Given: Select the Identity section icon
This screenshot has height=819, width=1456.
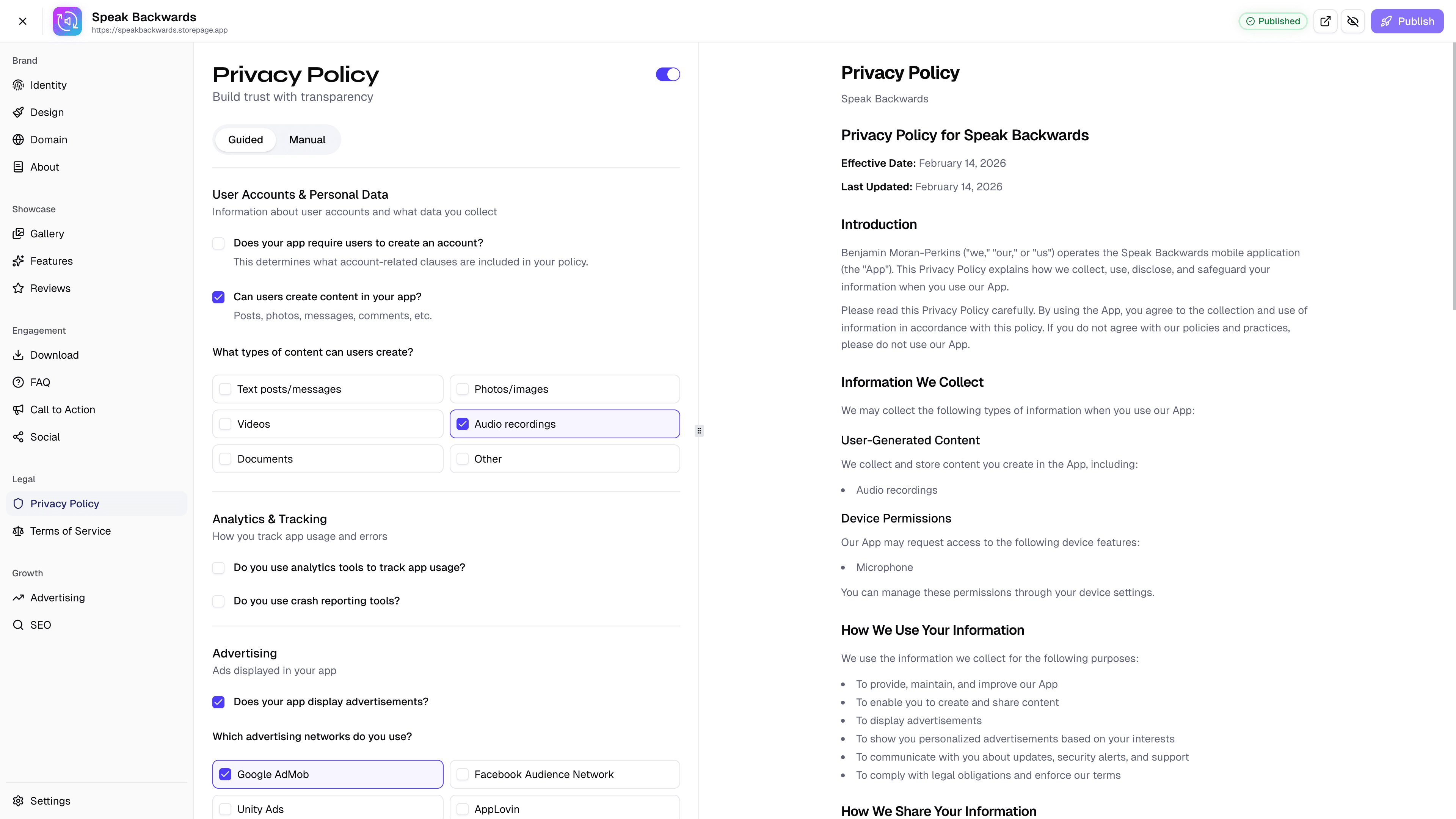Looking at the screenshot, I should tap(18, 85).
